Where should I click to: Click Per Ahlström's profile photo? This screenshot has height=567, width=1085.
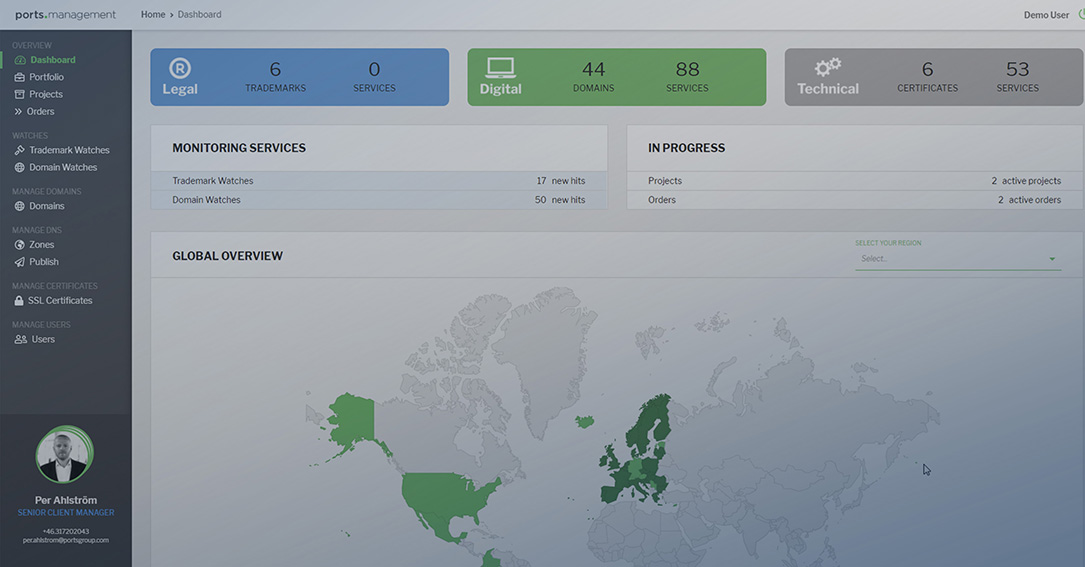(x=64, y=456)
